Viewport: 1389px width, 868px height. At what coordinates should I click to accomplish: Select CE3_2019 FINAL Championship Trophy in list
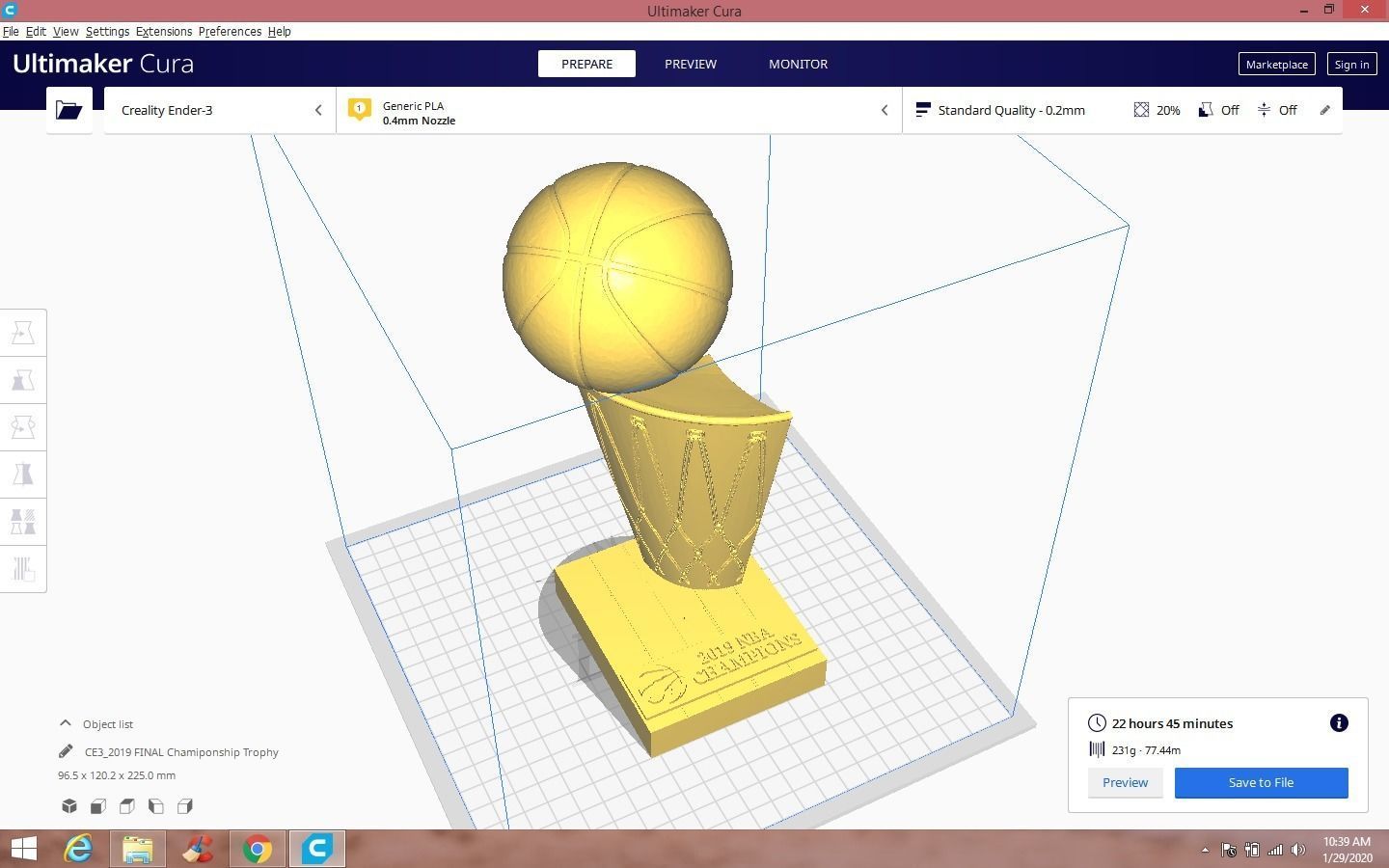point(181,751)
